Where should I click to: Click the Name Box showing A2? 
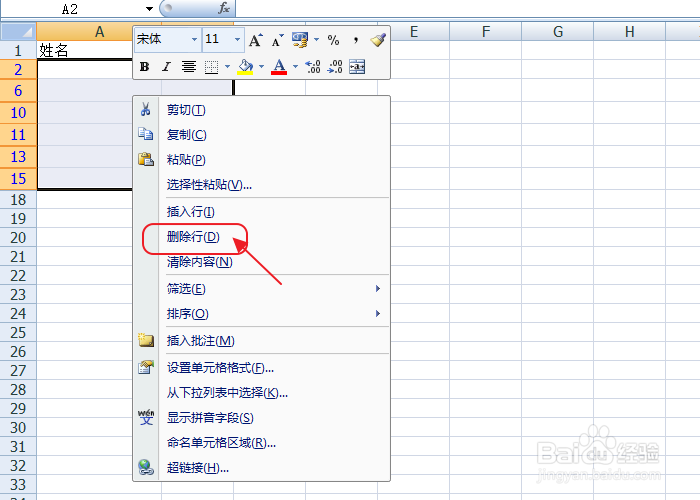tap(71, 9)
